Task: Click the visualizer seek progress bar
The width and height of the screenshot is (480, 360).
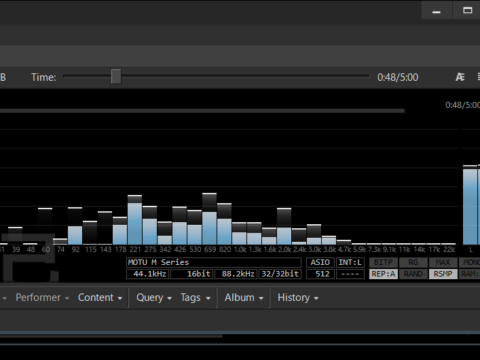Action: [x=202, y=111]
